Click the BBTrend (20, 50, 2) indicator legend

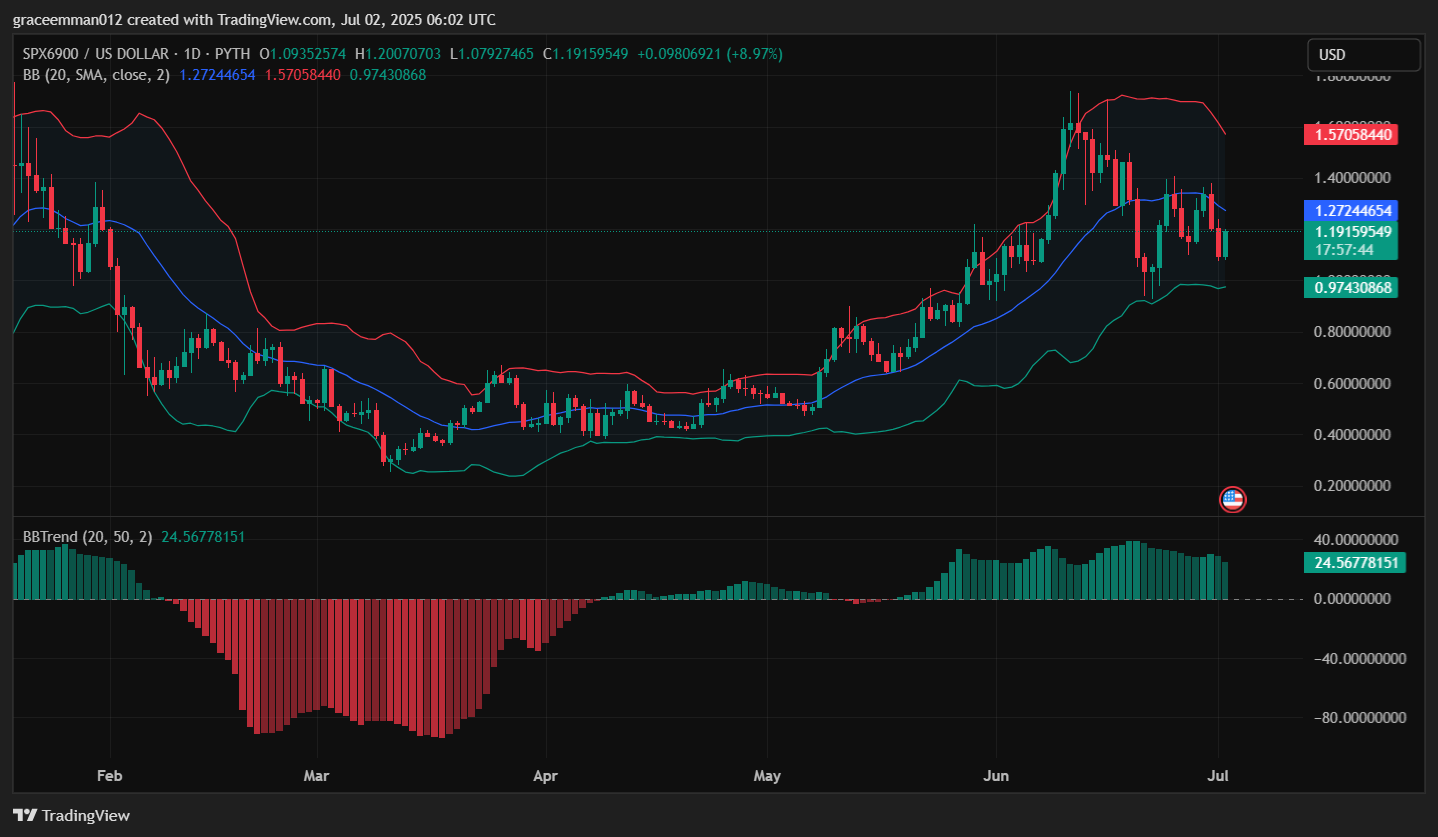click(88, 537)
